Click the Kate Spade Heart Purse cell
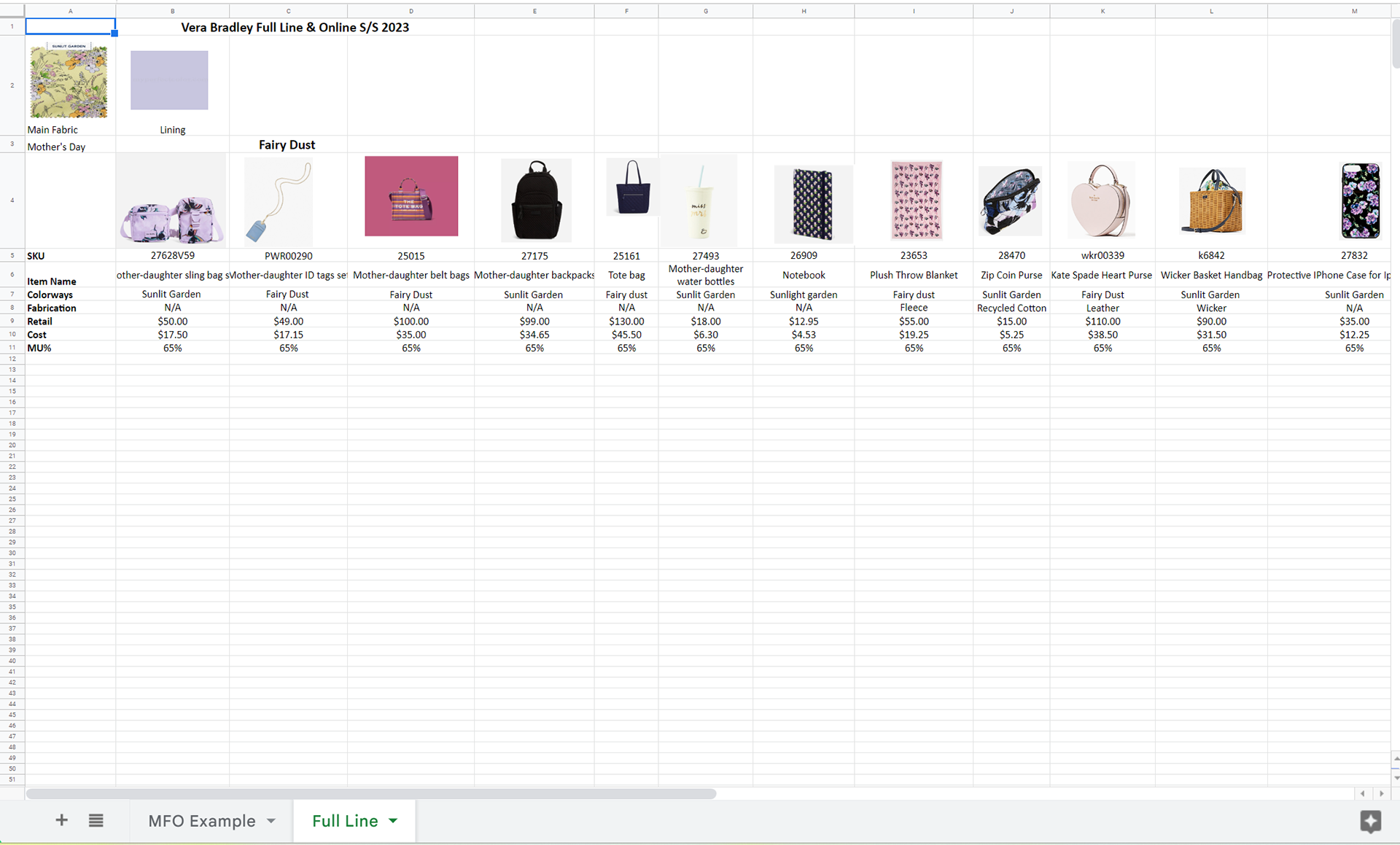Image resolution: width=1400 pixels, height=845 pixels. 1102,275
